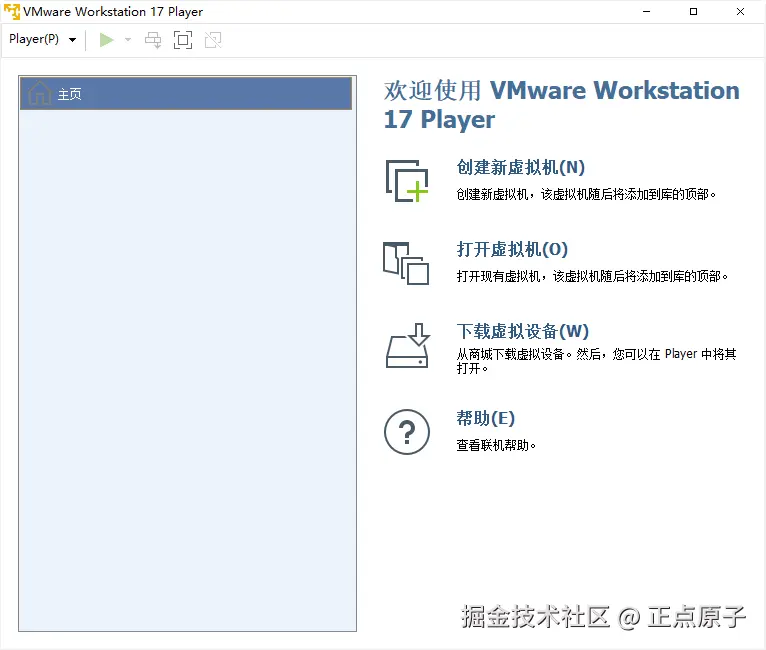Open the 帮助(E) link
766x650 pixels.
tap(486, 419)
